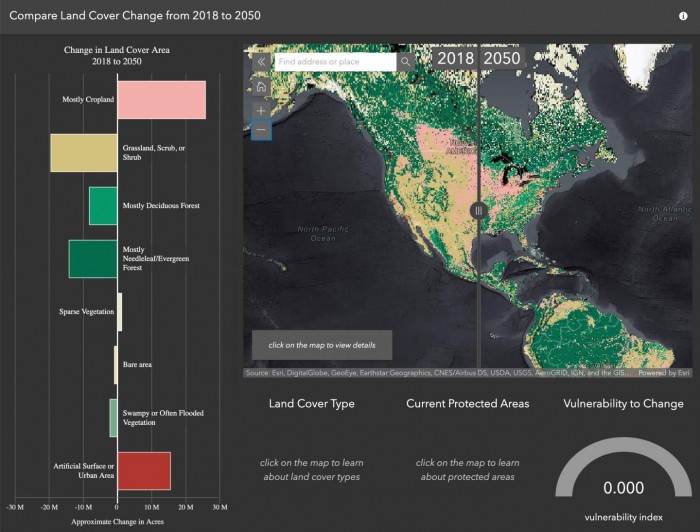Click the Powered by Esri link
Viewport: 700px width, 532px height.
664,373
